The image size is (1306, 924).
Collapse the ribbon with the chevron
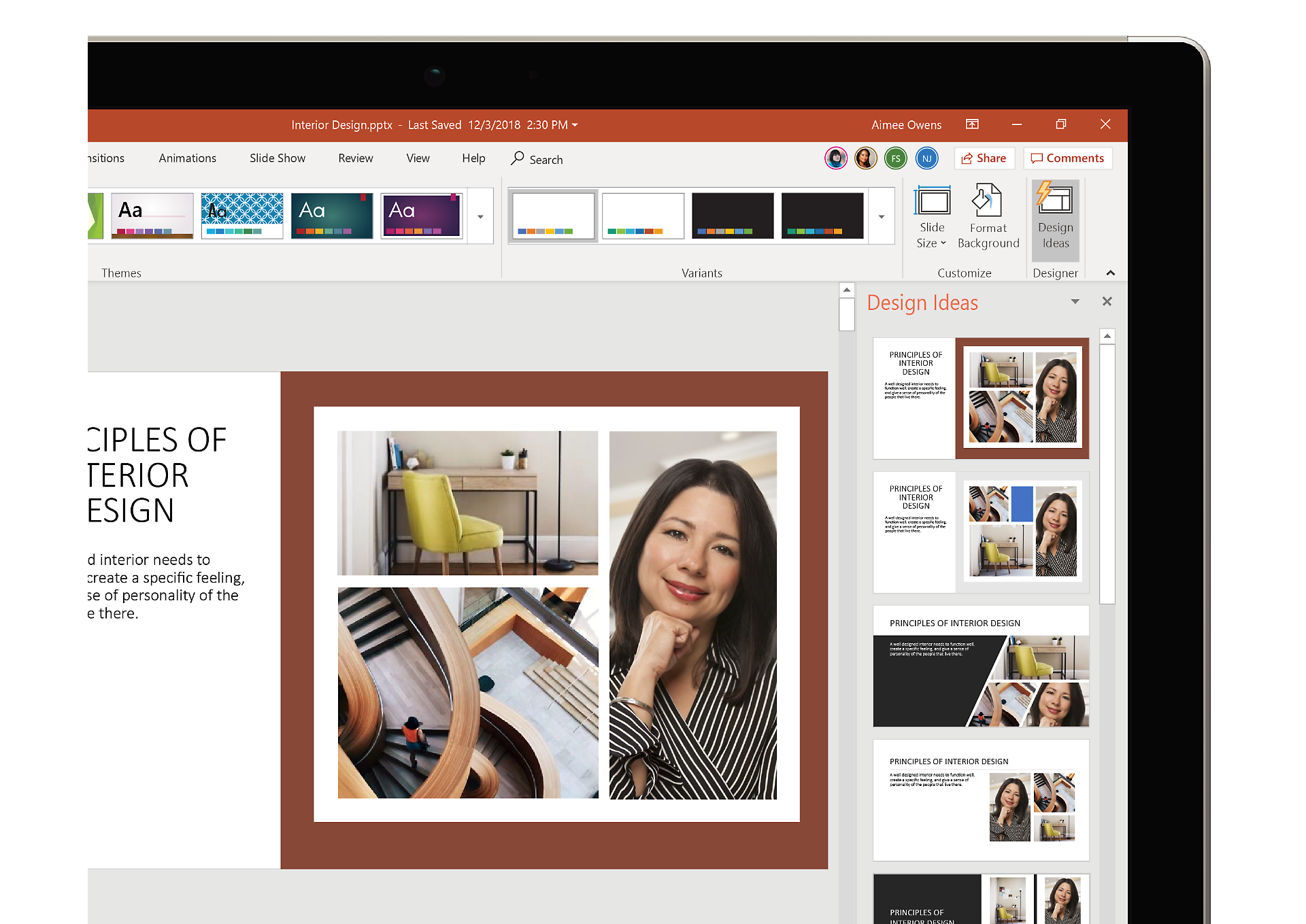[x=1110, y=273]
